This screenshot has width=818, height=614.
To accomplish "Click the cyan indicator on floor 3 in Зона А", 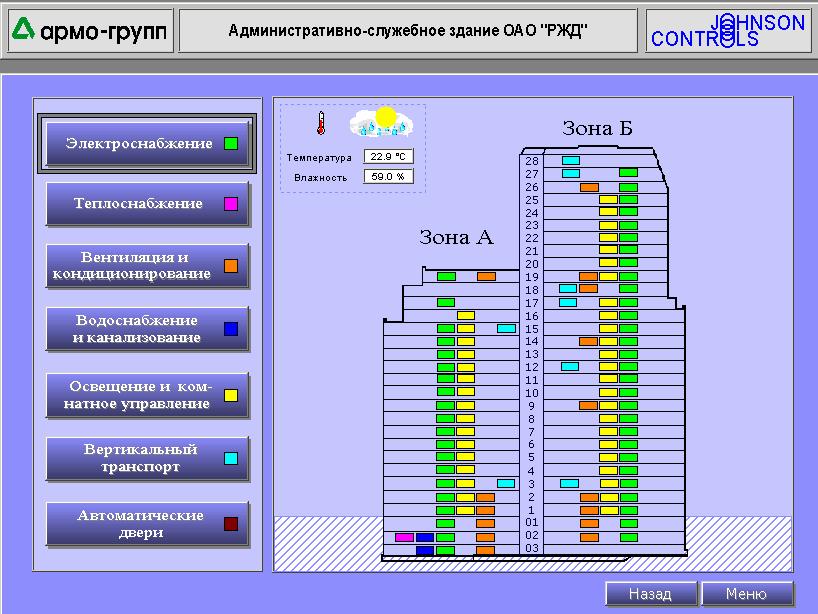I will (x=506, y=484).
